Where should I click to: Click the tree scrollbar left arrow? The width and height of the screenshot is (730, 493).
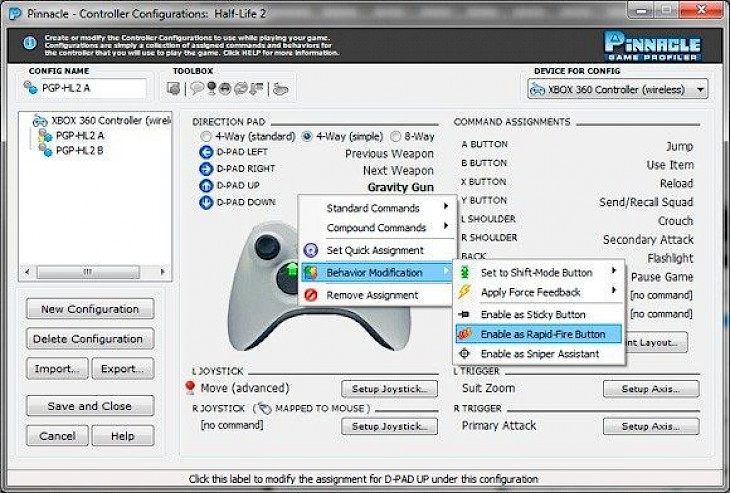tap(27, 271)
